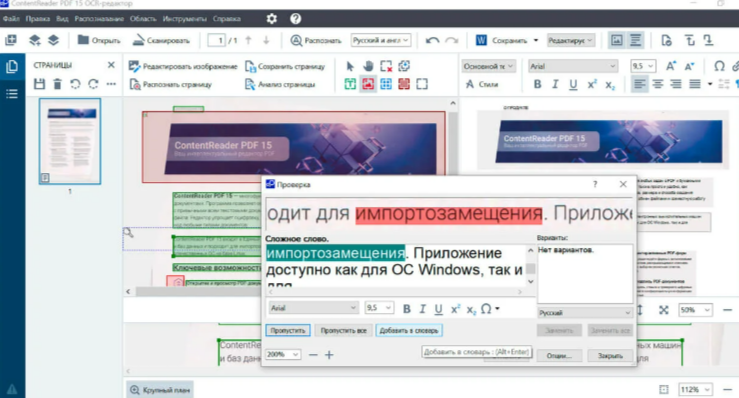Select page 1 thumbnail
This screenshot has width=739, height=398.
(70, 141)
